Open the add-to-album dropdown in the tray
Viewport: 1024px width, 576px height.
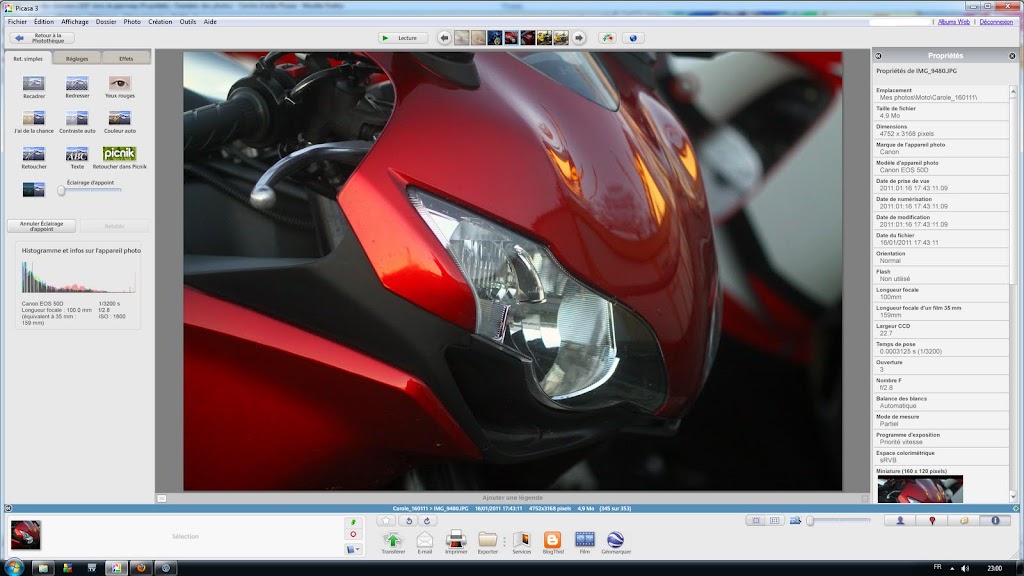point(353,549)
